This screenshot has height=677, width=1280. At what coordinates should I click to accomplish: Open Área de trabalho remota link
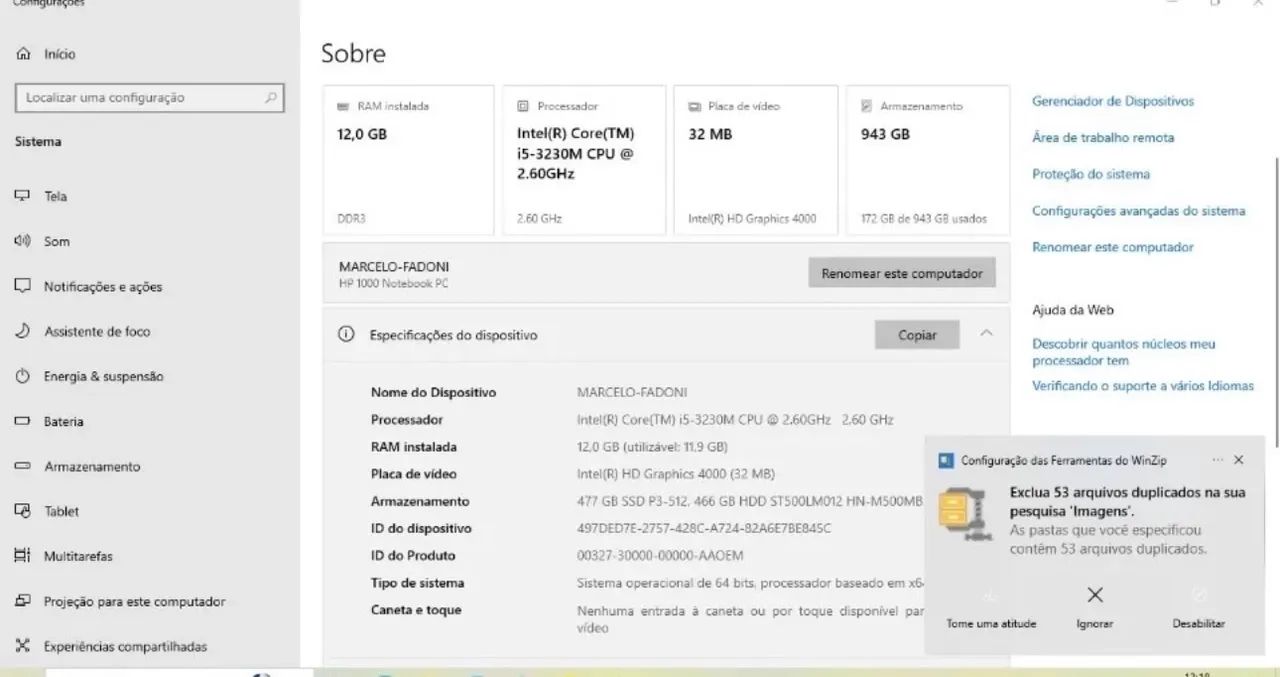pyautogui.click(x=1103, y=138)
